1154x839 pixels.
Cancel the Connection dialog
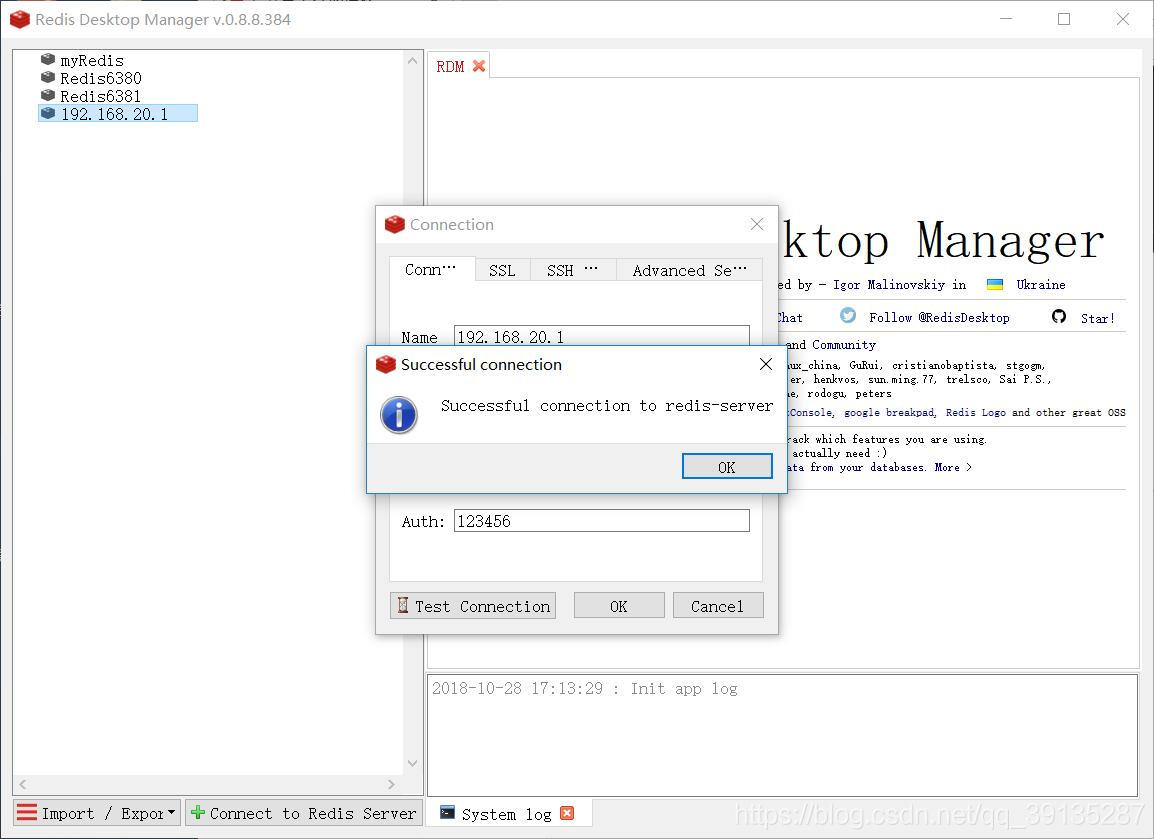click(x=718, y=606)
